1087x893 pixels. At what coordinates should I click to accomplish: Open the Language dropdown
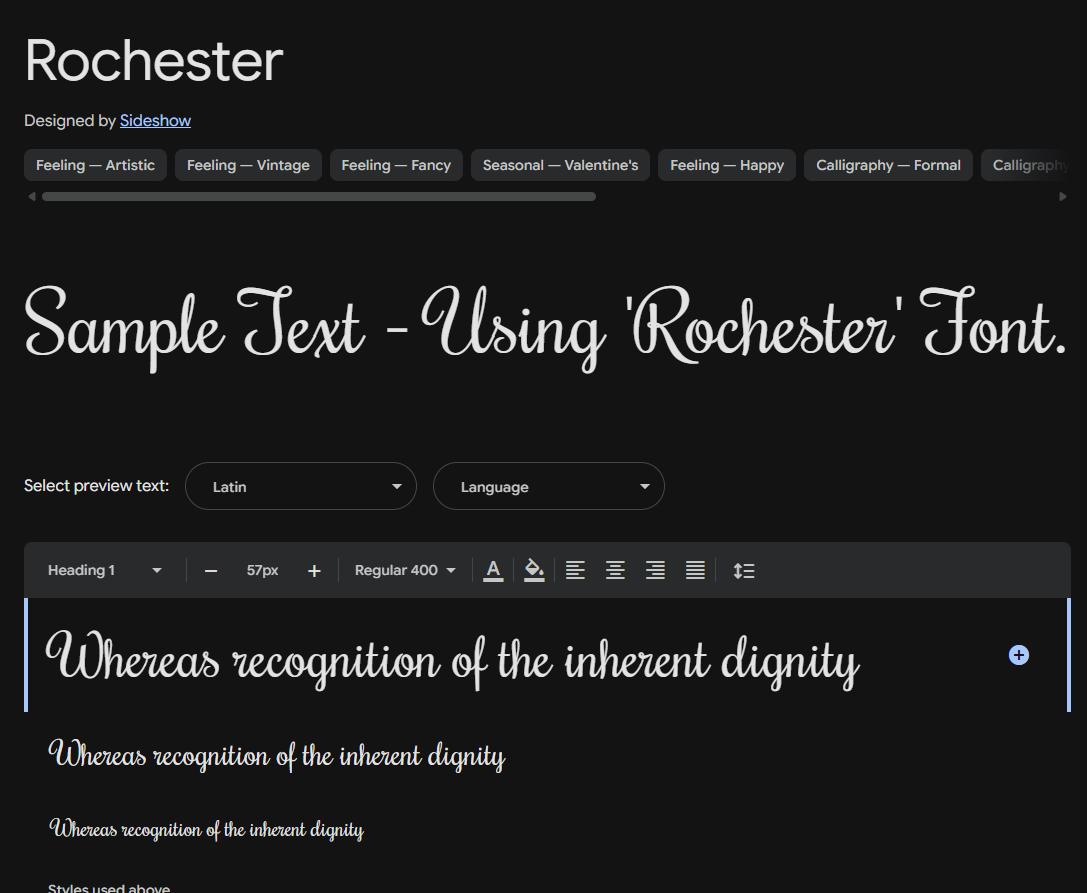pyautogui.click(x=549, y=486)
